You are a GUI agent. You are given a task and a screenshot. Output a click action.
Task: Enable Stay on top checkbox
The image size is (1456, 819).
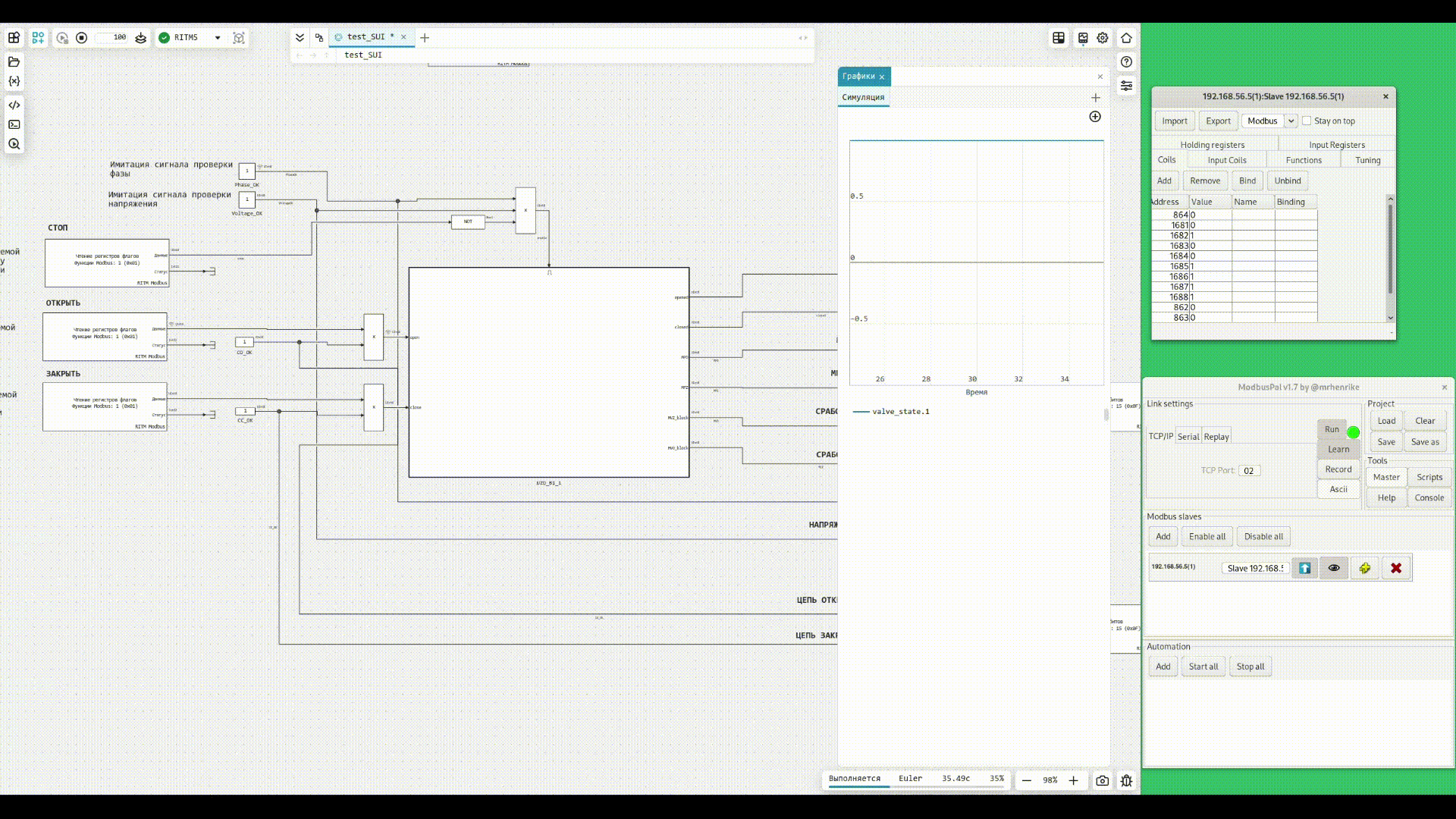[1307, 121]
